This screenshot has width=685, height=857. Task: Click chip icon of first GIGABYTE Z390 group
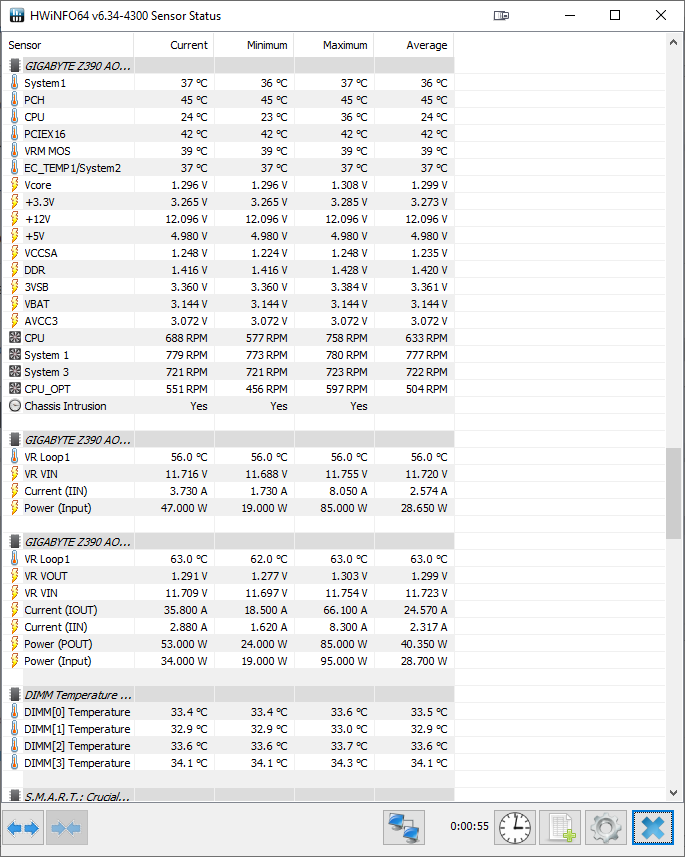[15, 66]
